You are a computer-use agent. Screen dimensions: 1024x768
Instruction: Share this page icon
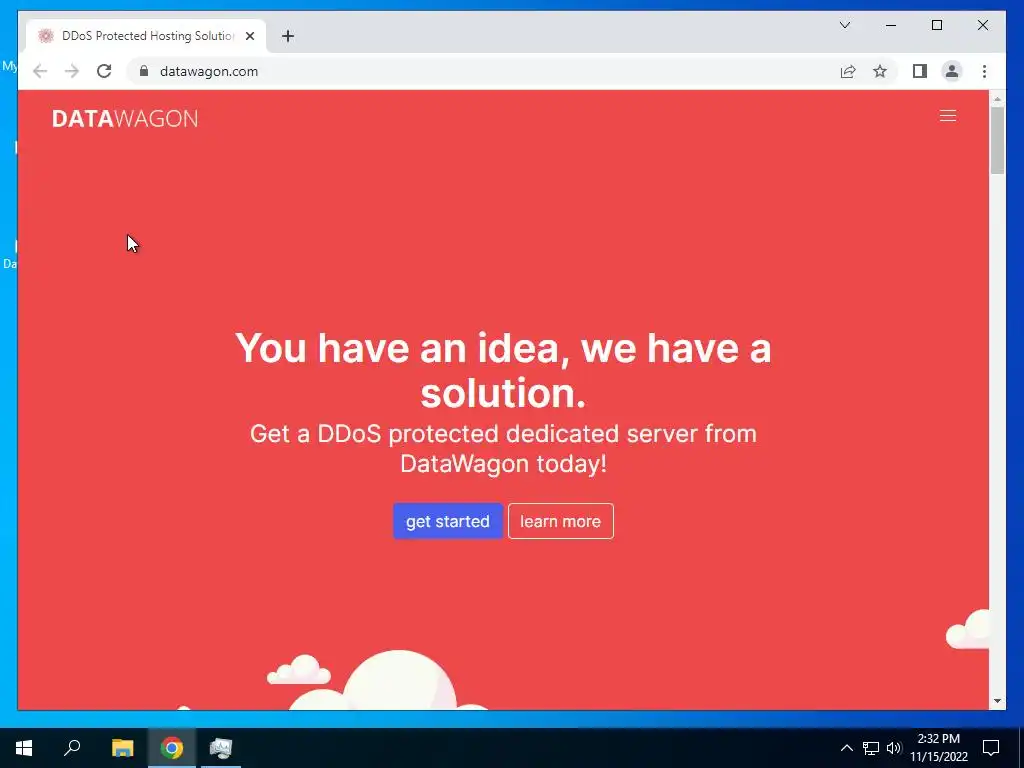point(848,71)
